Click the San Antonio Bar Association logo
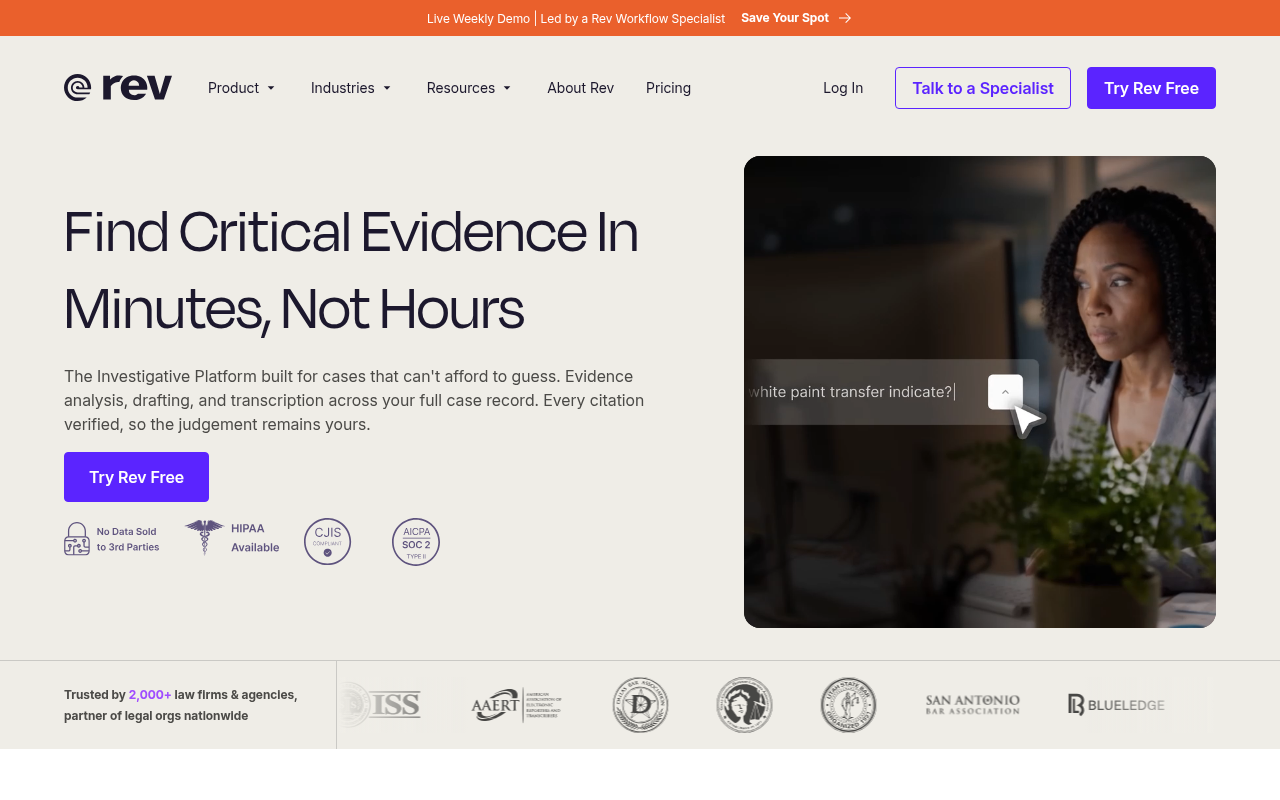 pyautogui.click(x=973, y=705)
